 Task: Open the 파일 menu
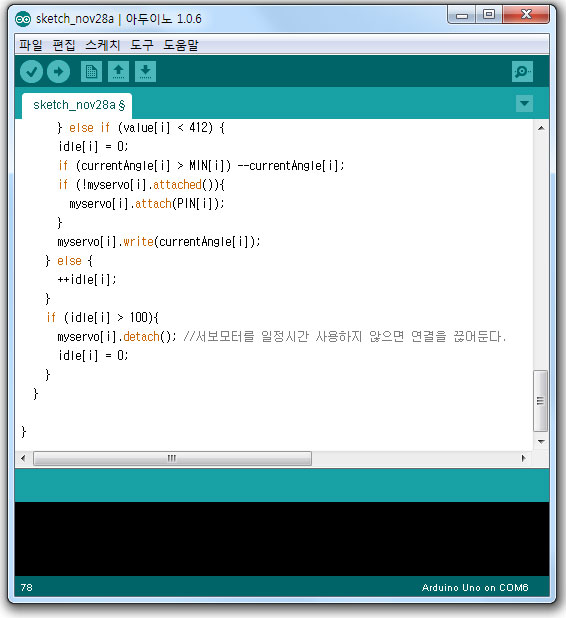click(30, 45)
